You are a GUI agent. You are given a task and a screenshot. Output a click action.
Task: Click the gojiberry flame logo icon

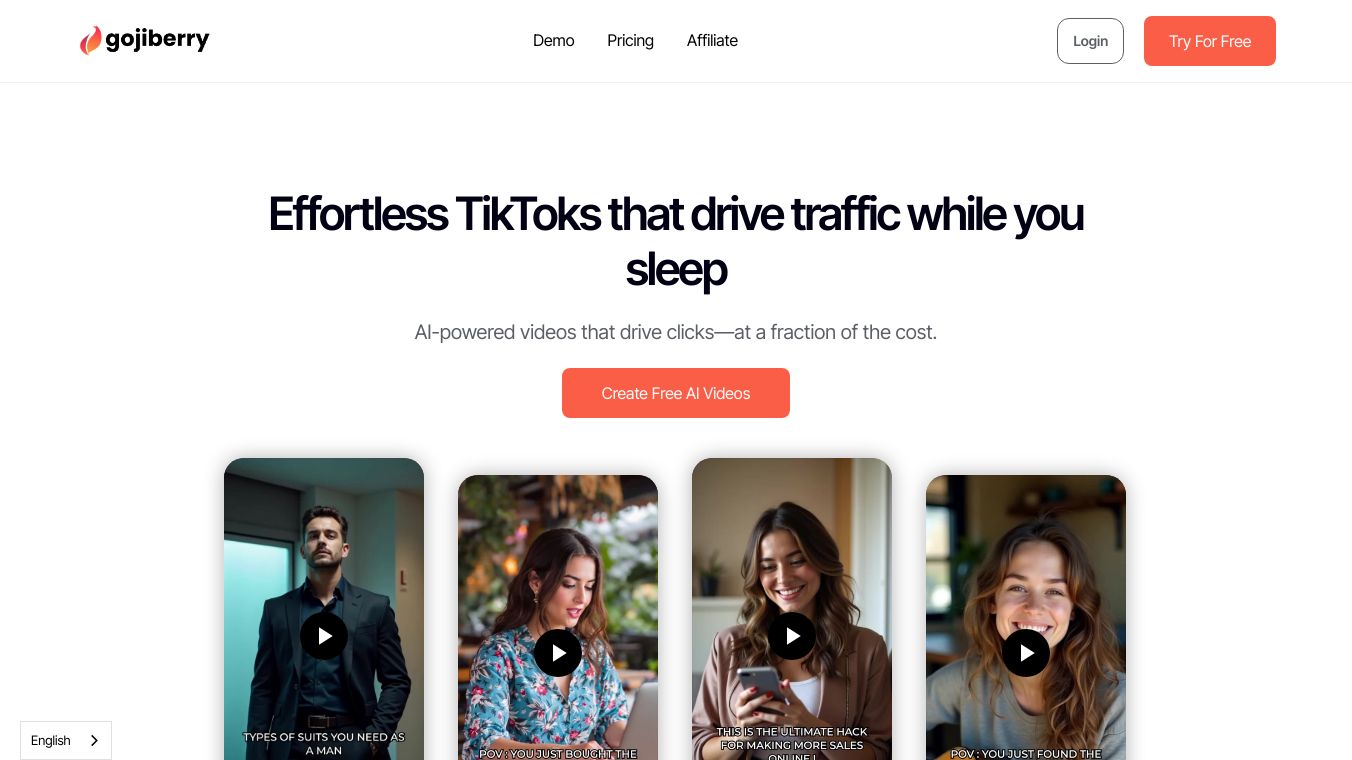point(91,40)
